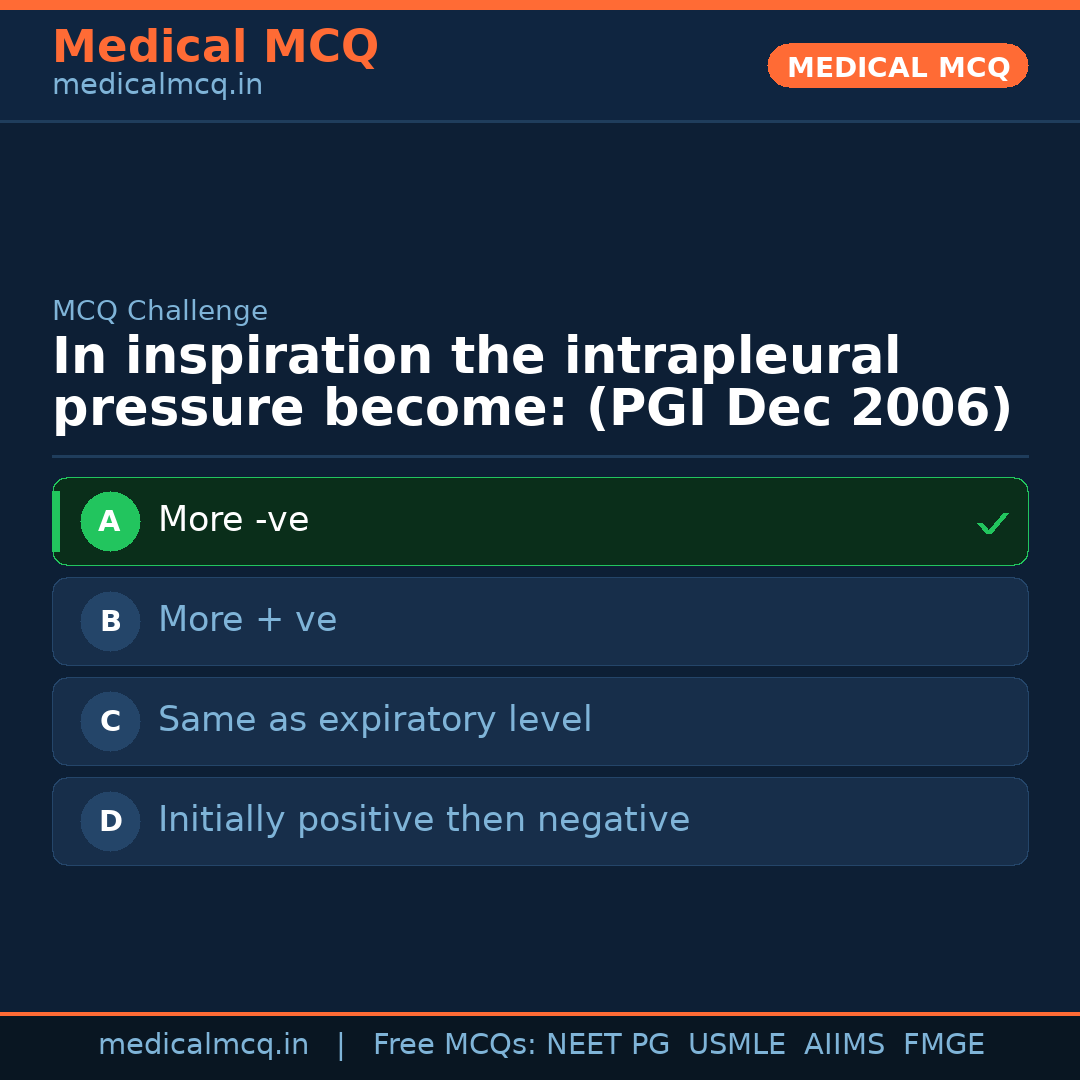
Task: Click the intrapleural pressure question text
Action: point(531,383)
